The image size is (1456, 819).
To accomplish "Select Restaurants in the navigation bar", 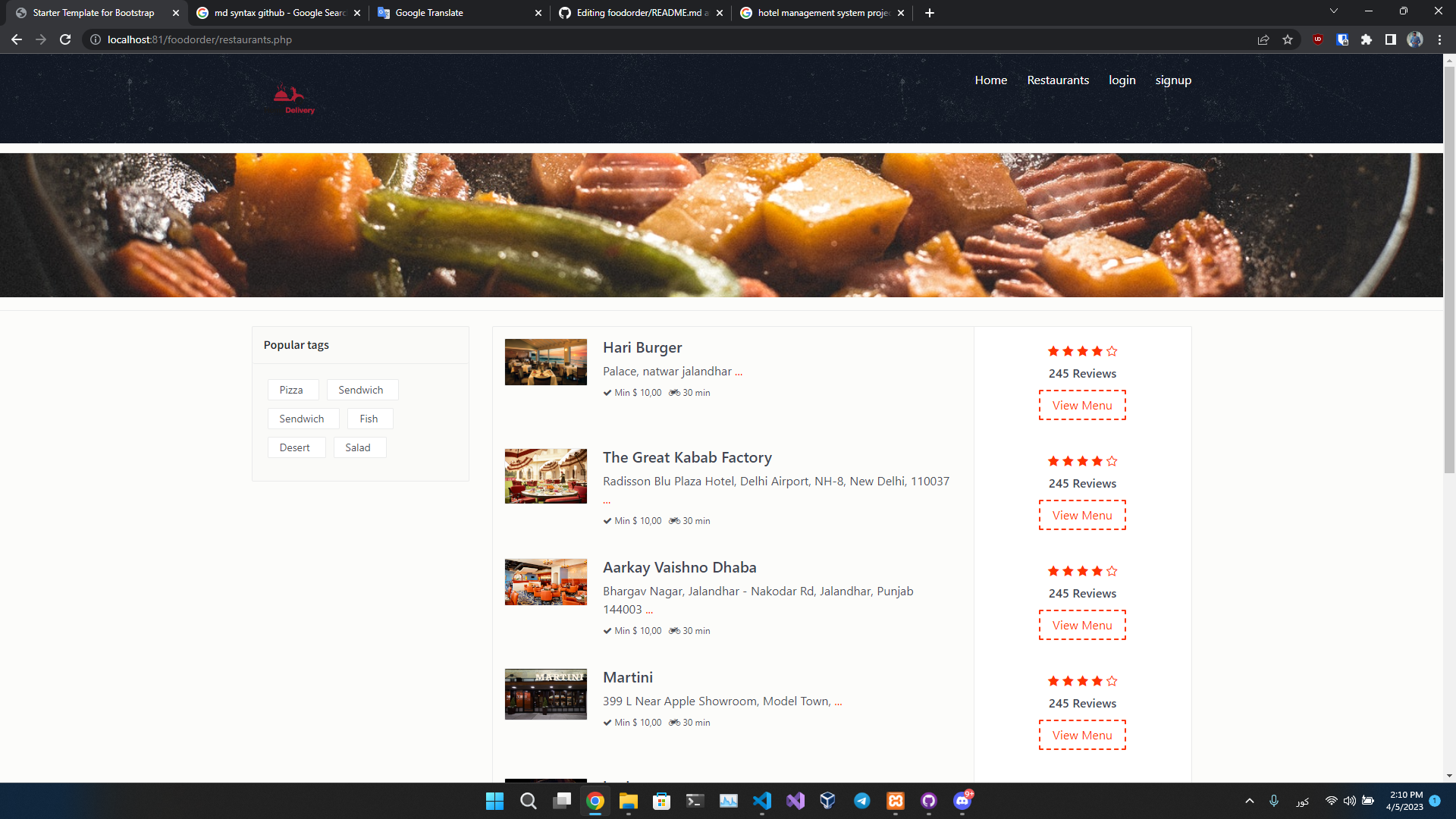I will (1058, 80).
